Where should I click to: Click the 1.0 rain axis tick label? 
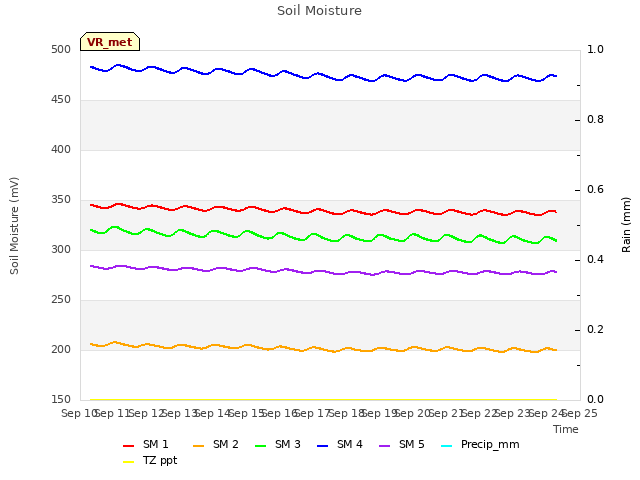pyautogui.click(x=595, y=49)
